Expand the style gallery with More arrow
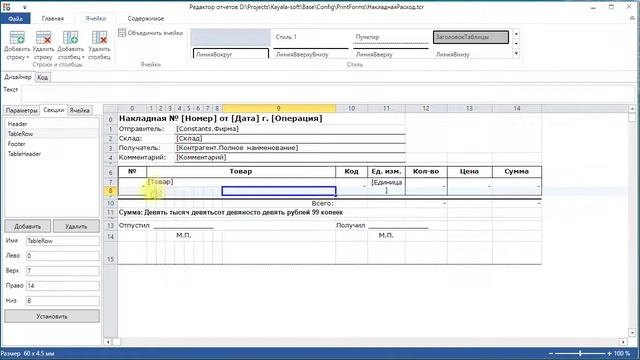Image resolution: width=640 pixels, height=360 pixels. 516,53
